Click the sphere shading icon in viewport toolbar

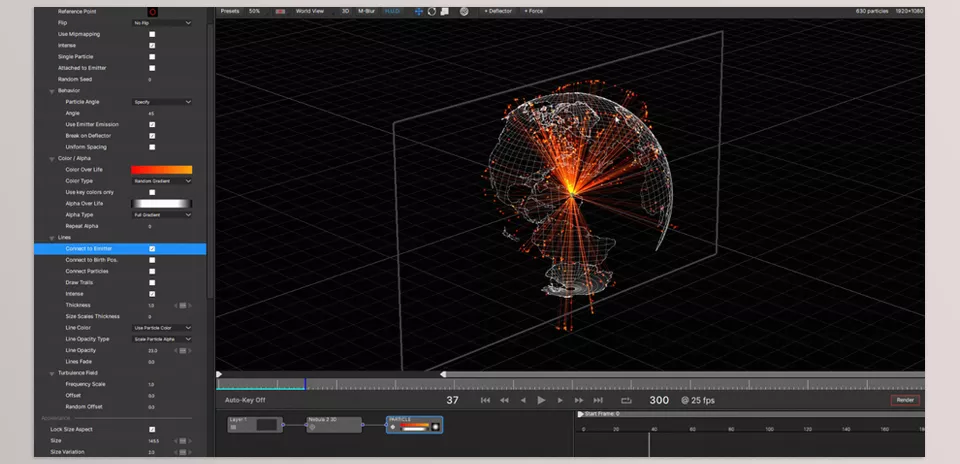[464, 12]
